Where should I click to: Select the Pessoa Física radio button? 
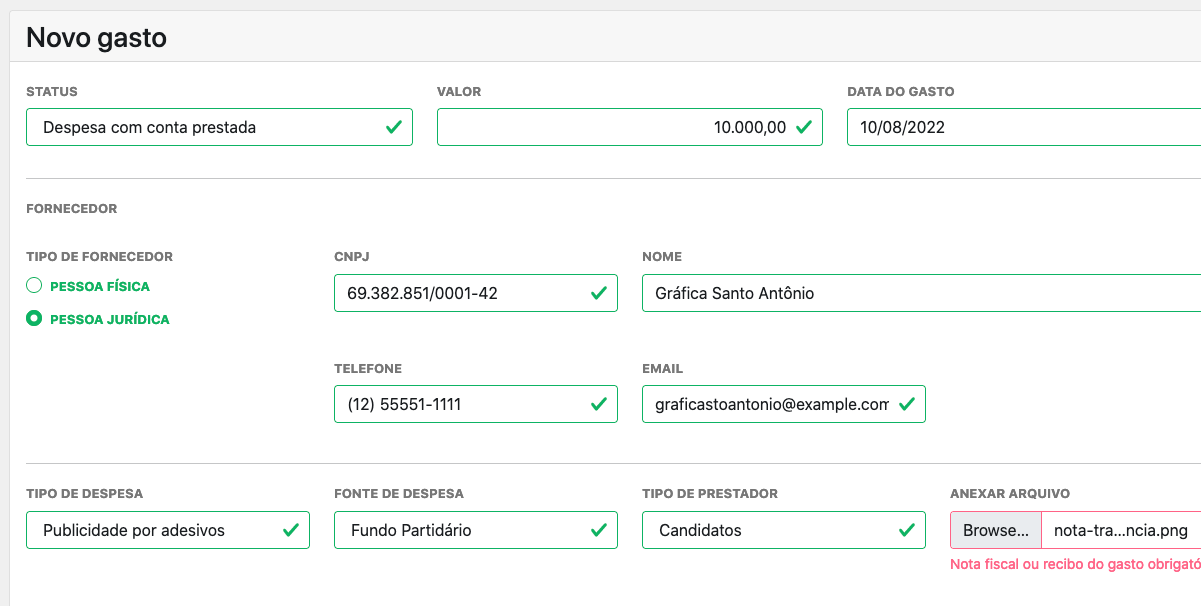pyautogui.click(x=33, y=285)
